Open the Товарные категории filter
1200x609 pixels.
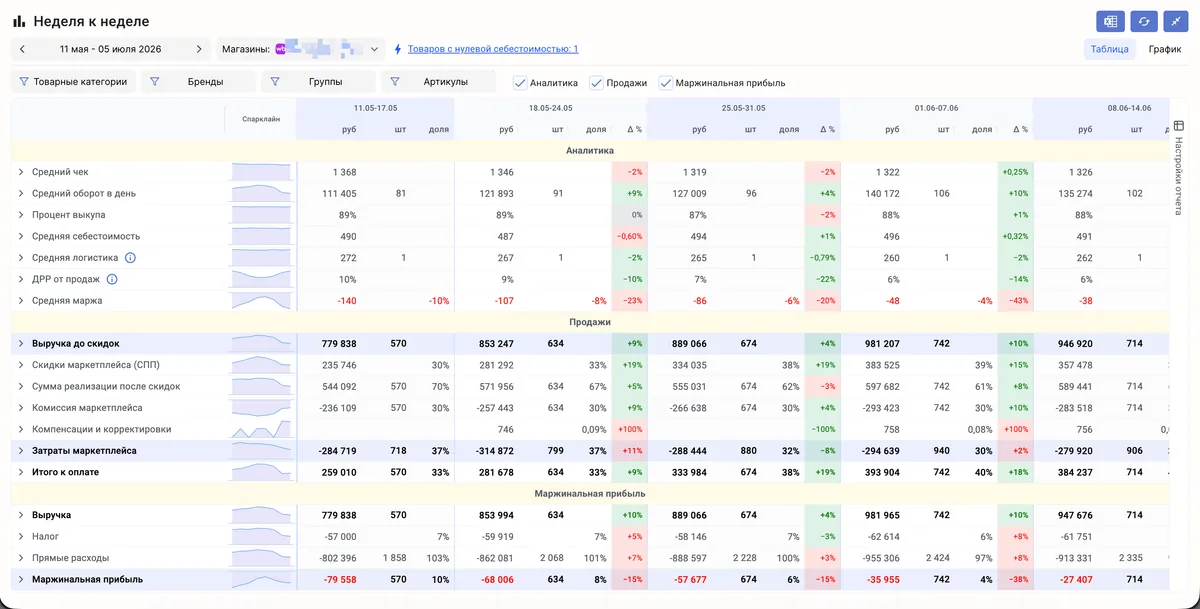click(x=74, y=82)
